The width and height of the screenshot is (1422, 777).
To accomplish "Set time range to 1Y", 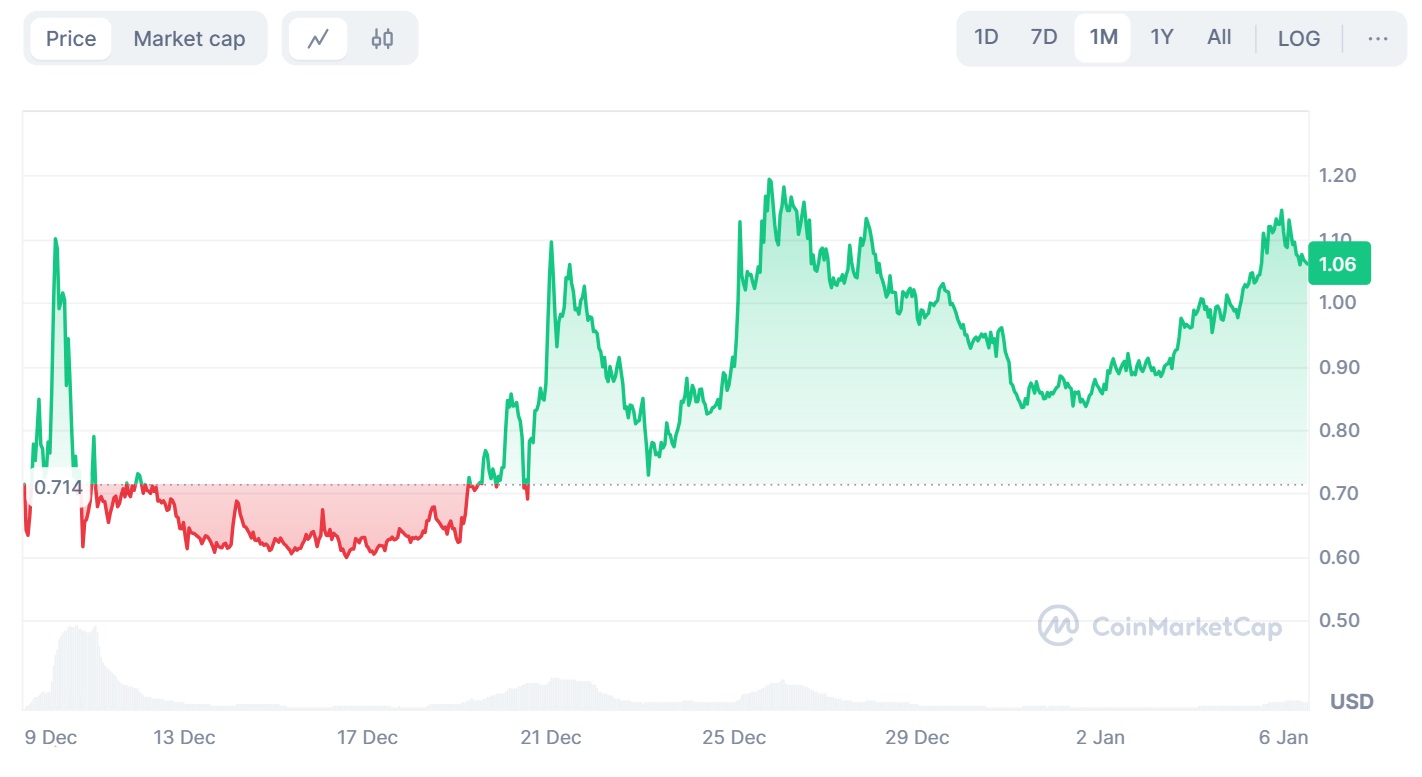I will (1161, 38).
